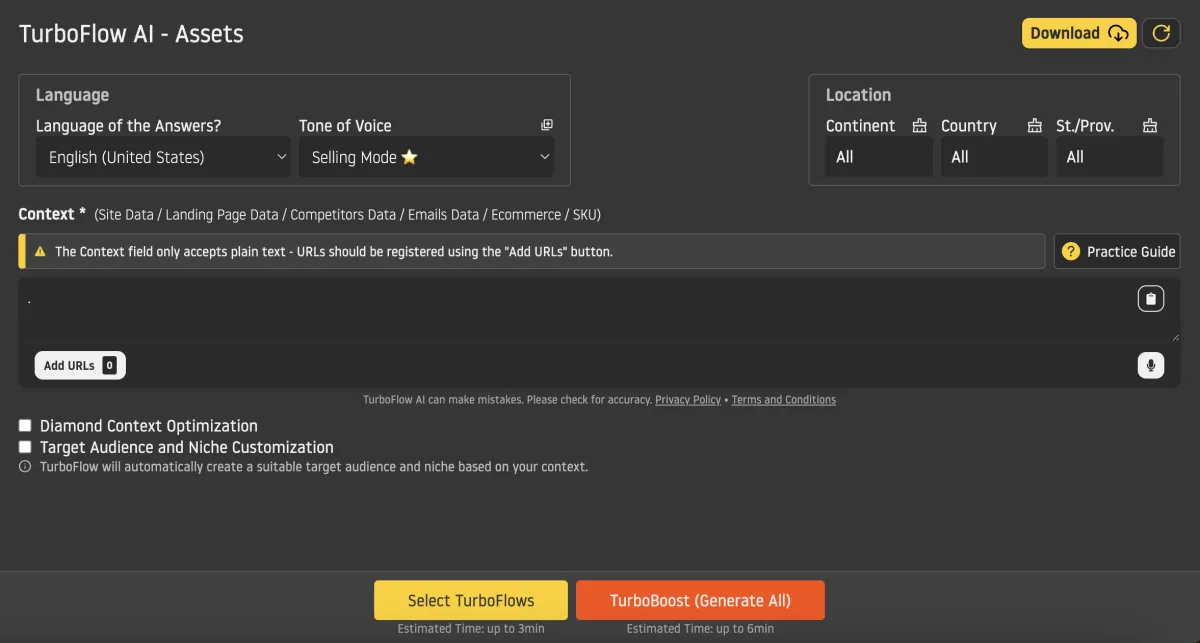Image resolution: width=1200 pixels, height=643 pixels.
Task: Enable Target Audience and Niche Customization
Action: click(x=25, y=447)
